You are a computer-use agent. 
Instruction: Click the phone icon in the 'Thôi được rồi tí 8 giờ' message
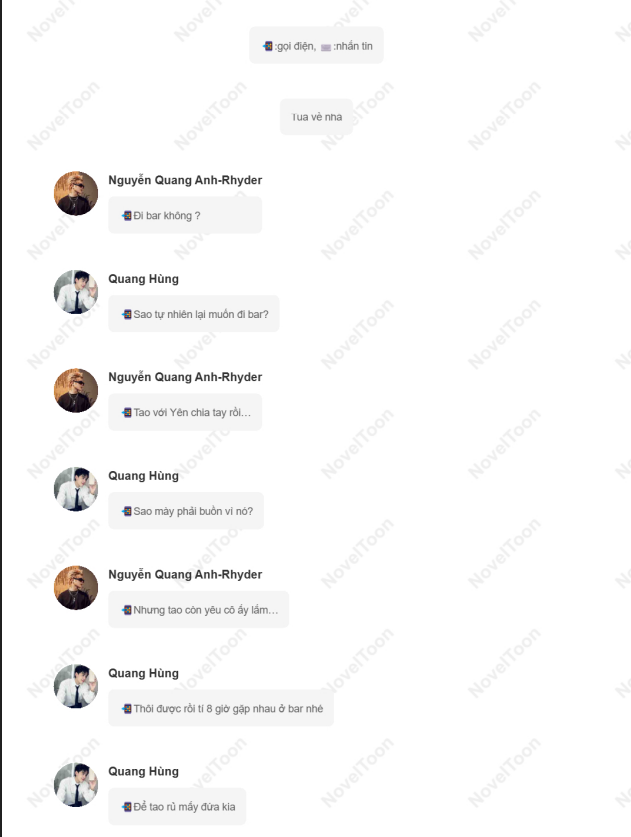pos(127,709)
